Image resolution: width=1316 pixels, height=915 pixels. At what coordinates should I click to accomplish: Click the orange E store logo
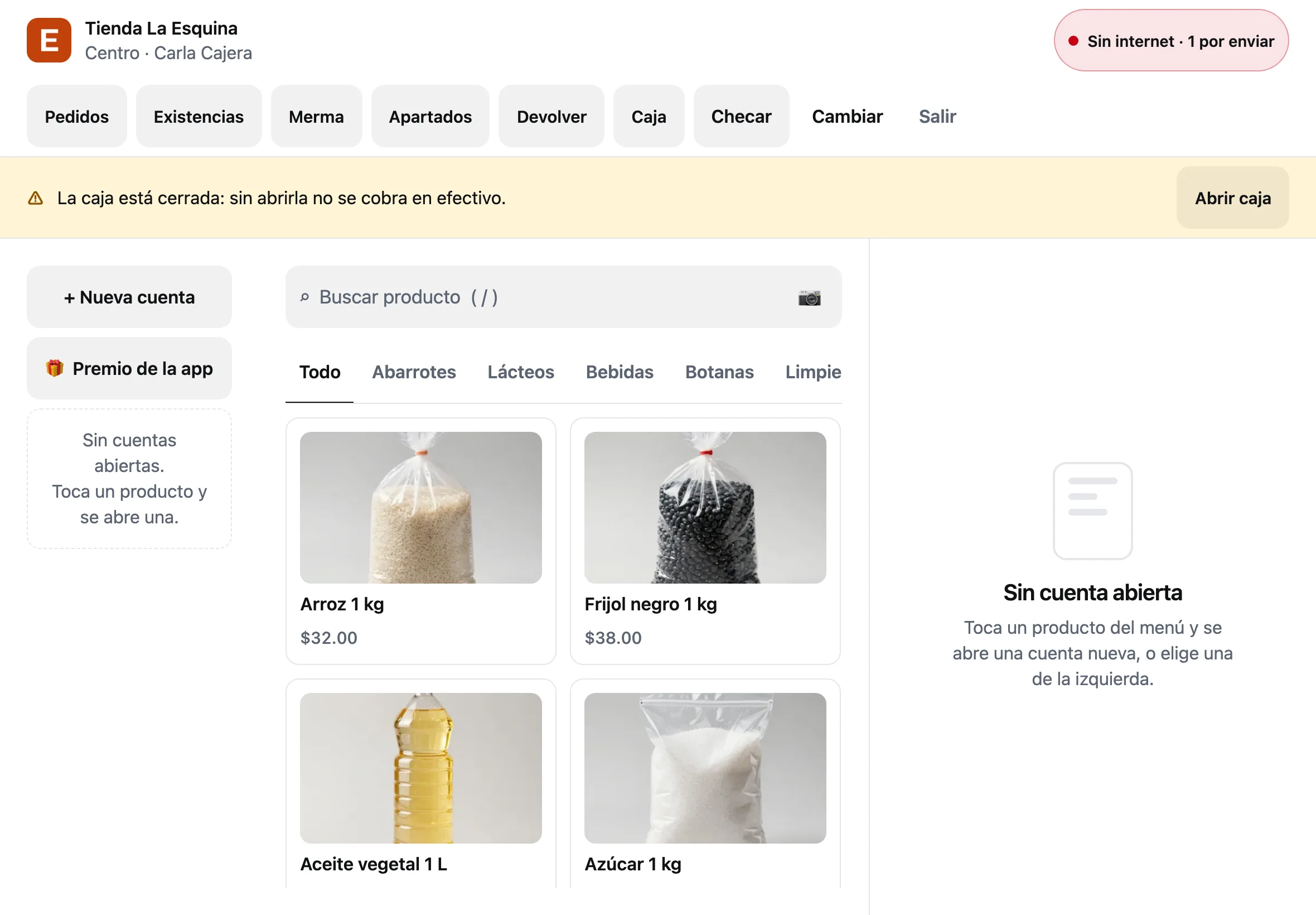[49, 40]
